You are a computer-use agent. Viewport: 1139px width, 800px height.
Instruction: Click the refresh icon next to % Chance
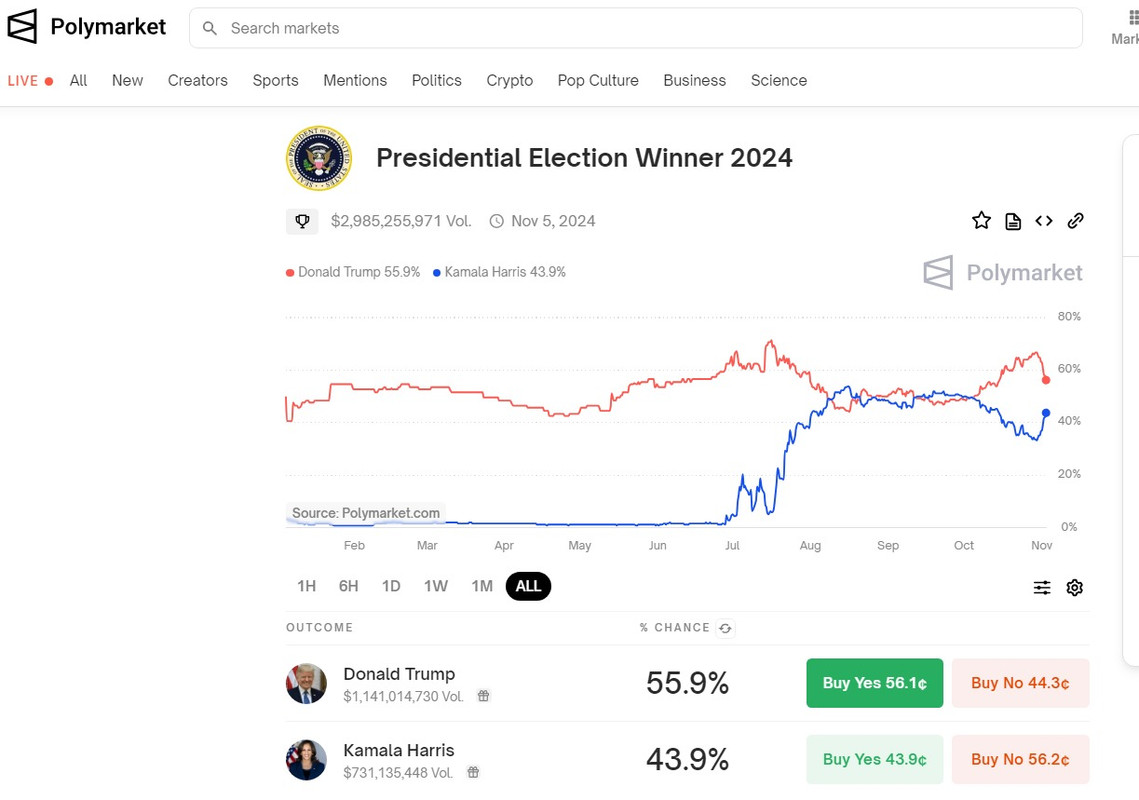coord(726,628)
